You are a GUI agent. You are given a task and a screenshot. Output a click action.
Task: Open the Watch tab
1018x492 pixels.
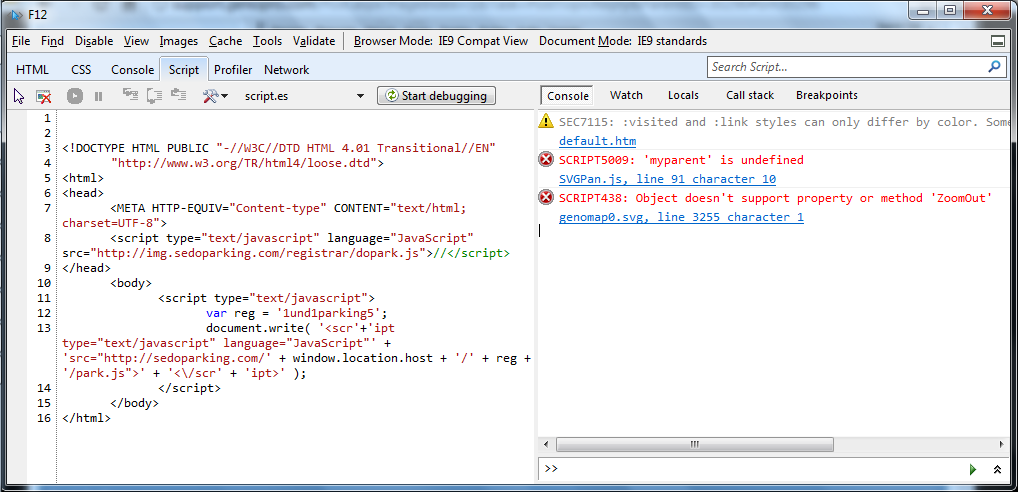tap(627, 95)
